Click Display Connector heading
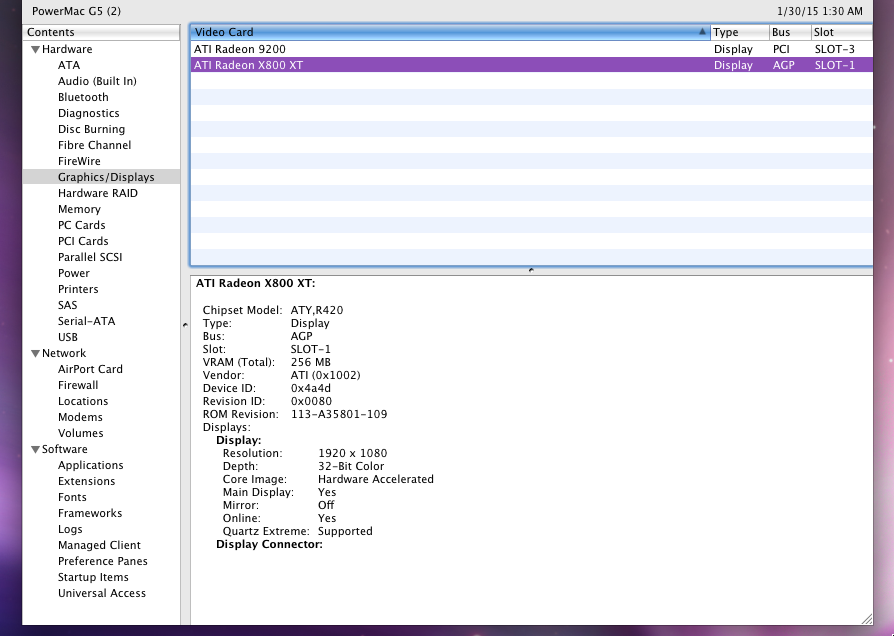Viewport: 894px width, 636px height. (269, 544)
